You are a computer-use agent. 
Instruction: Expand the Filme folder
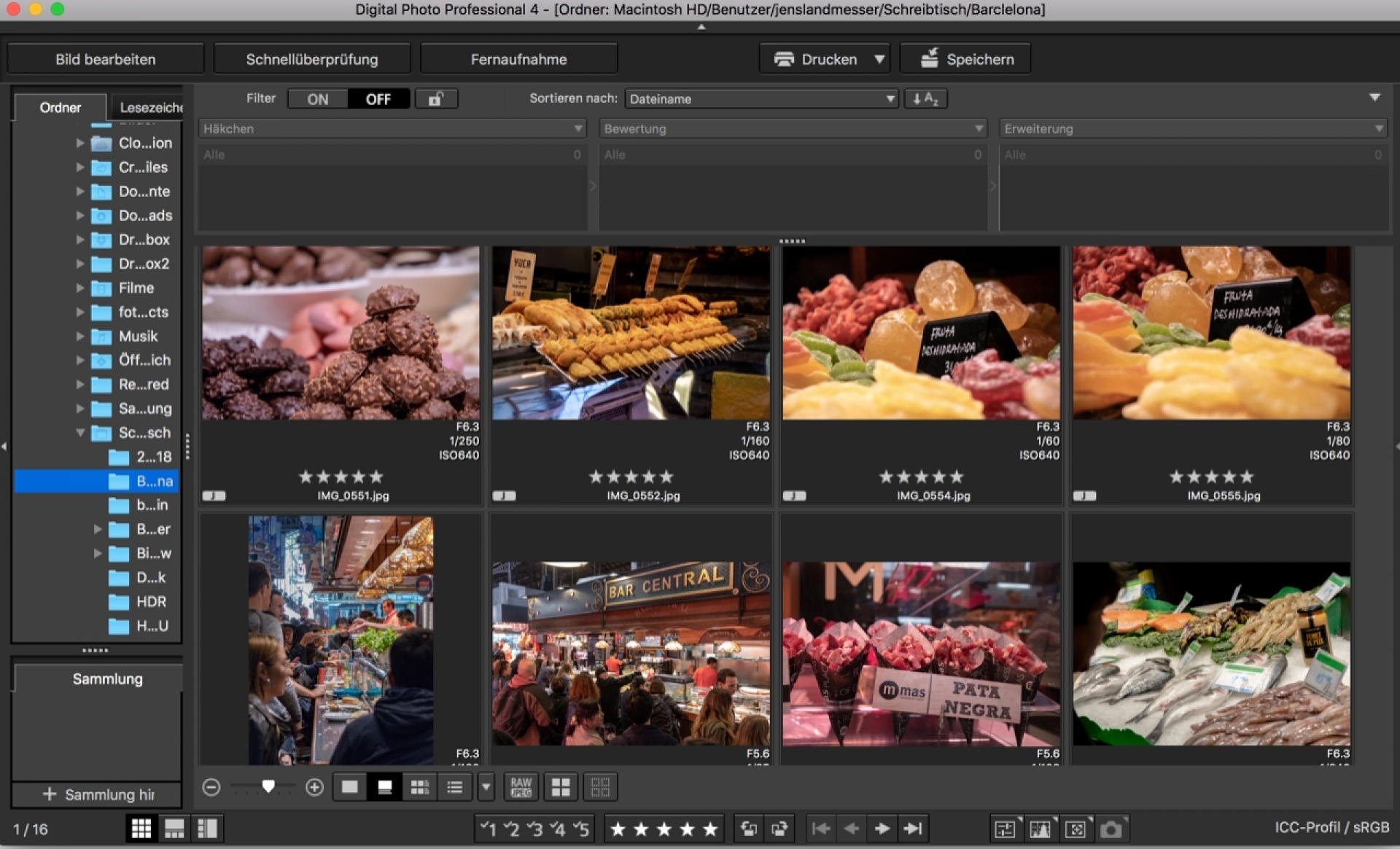pos(80,288)
